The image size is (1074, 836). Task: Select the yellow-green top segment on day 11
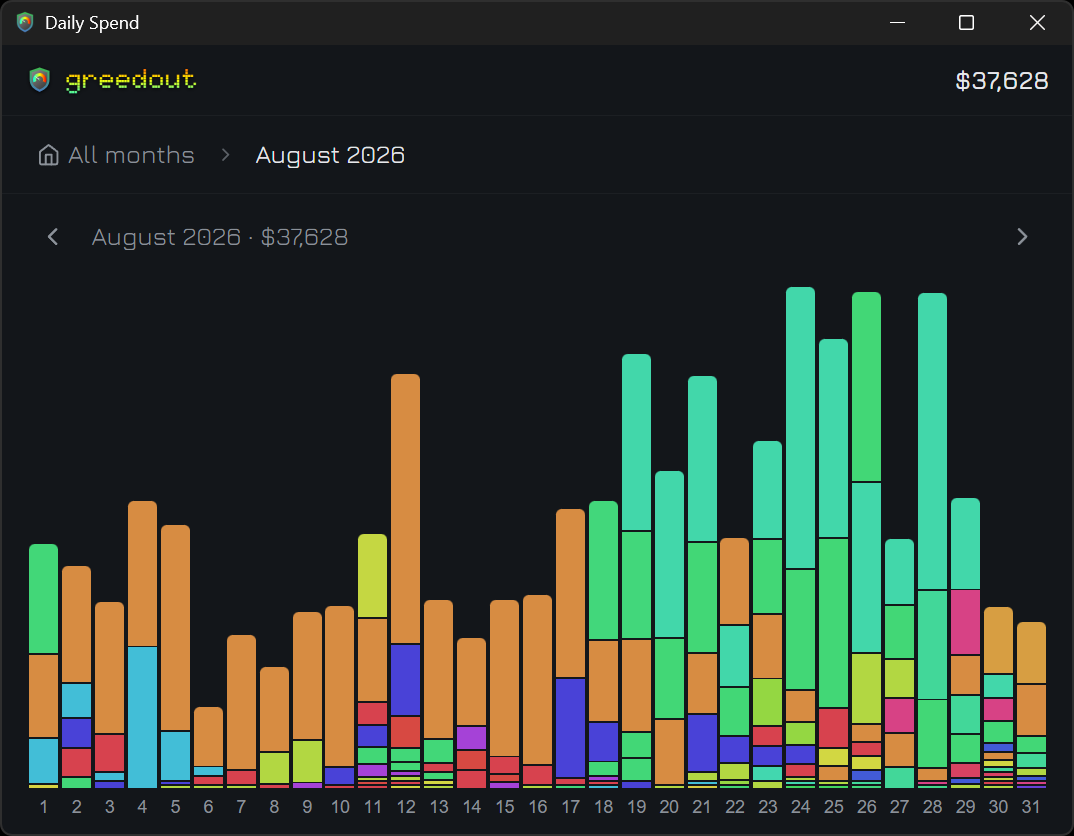coord(373,576)
